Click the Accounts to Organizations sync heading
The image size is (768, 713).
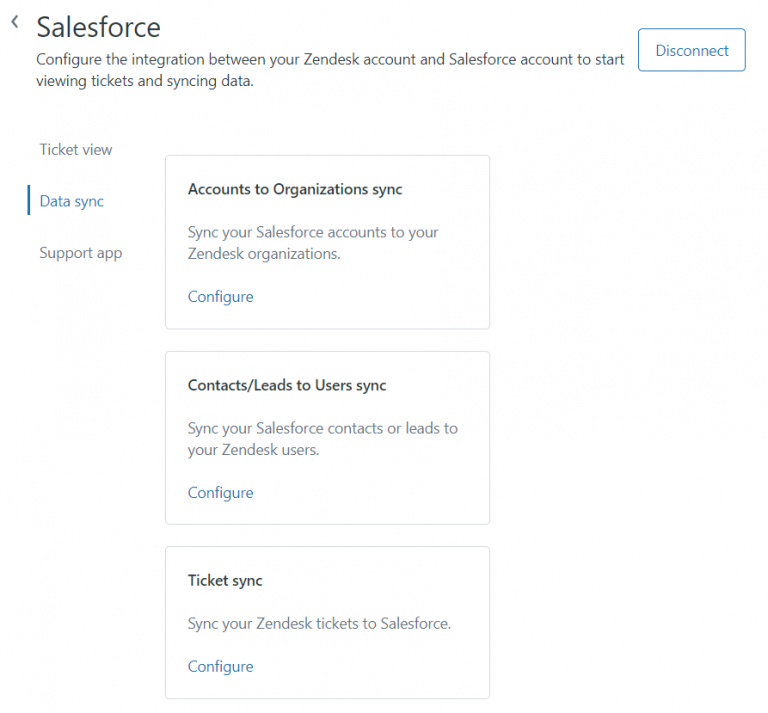tap(295, 189)
